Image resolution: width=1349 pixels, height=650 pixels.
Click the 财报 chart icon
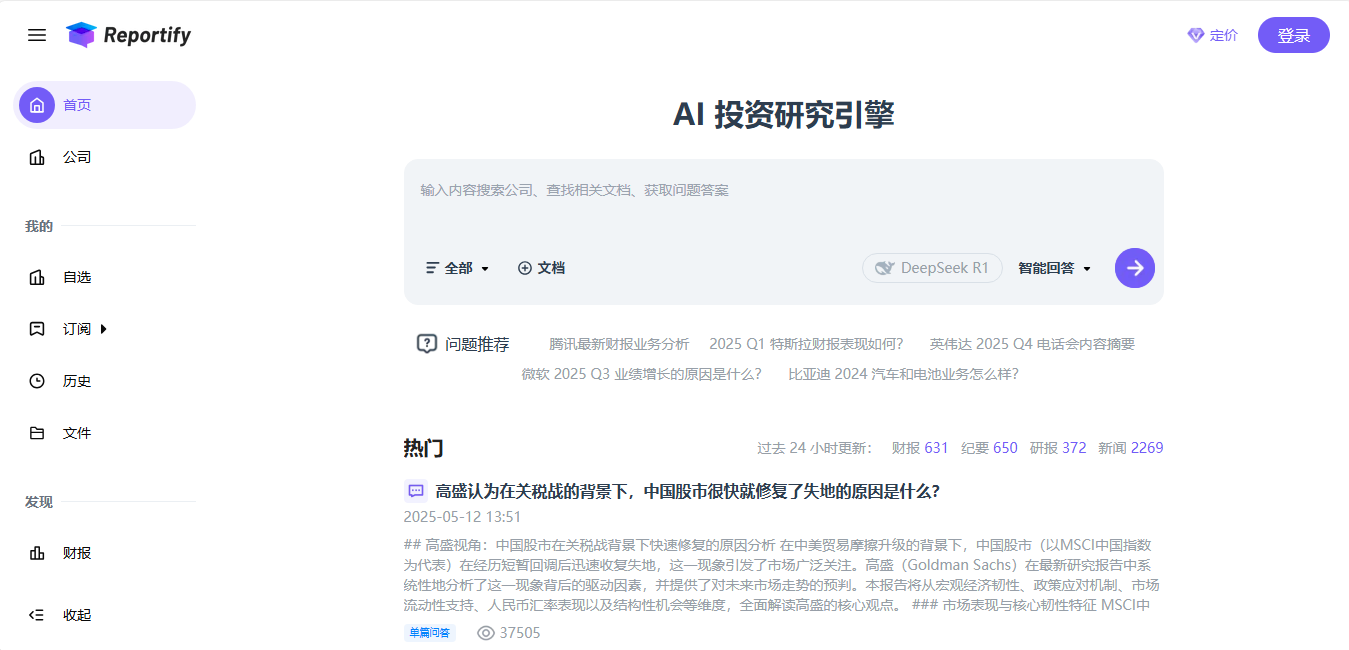(37, 553)
